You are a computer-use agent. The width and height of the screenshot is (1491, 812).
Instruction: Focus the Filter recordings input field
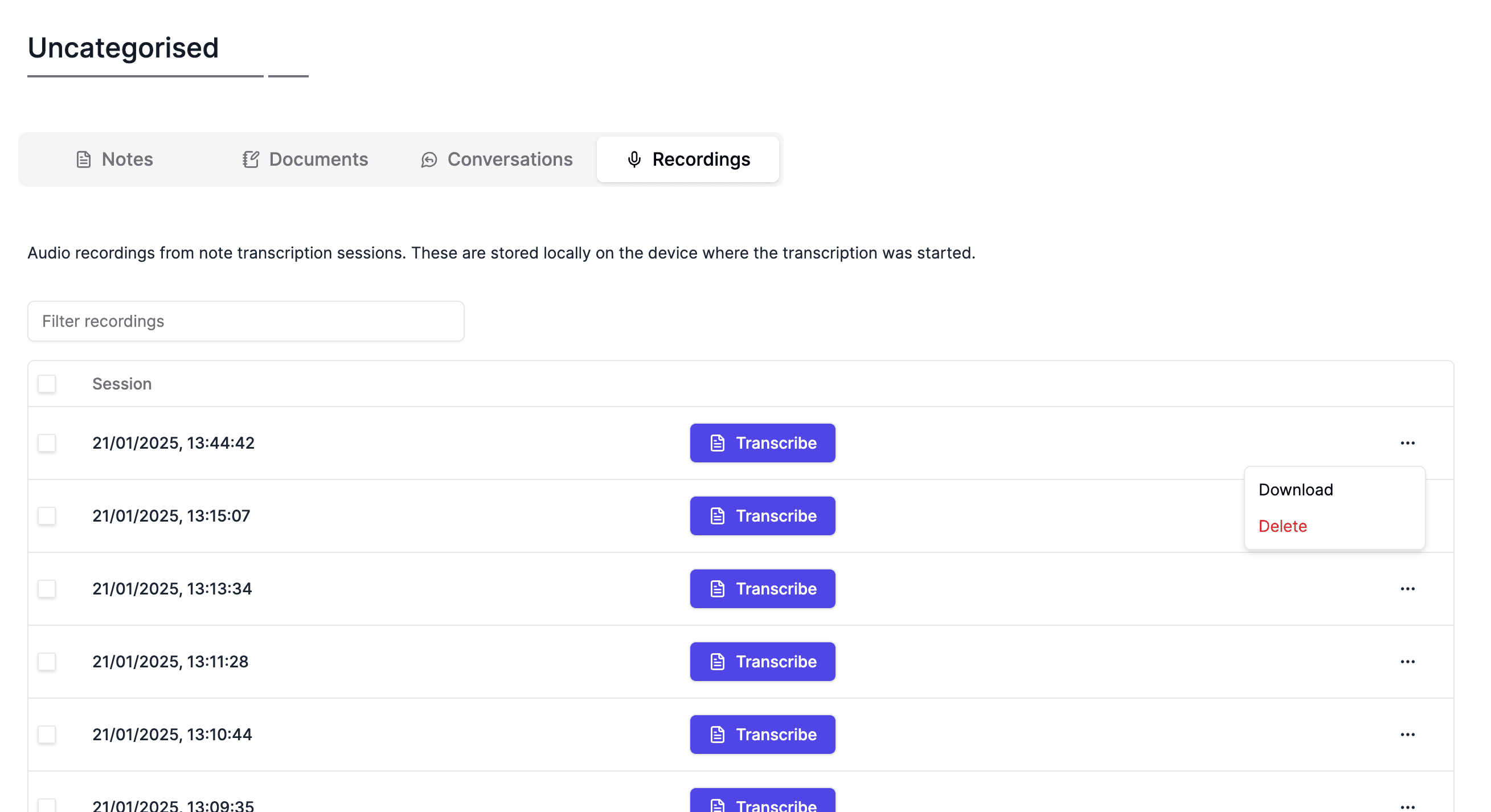point(245,321)
